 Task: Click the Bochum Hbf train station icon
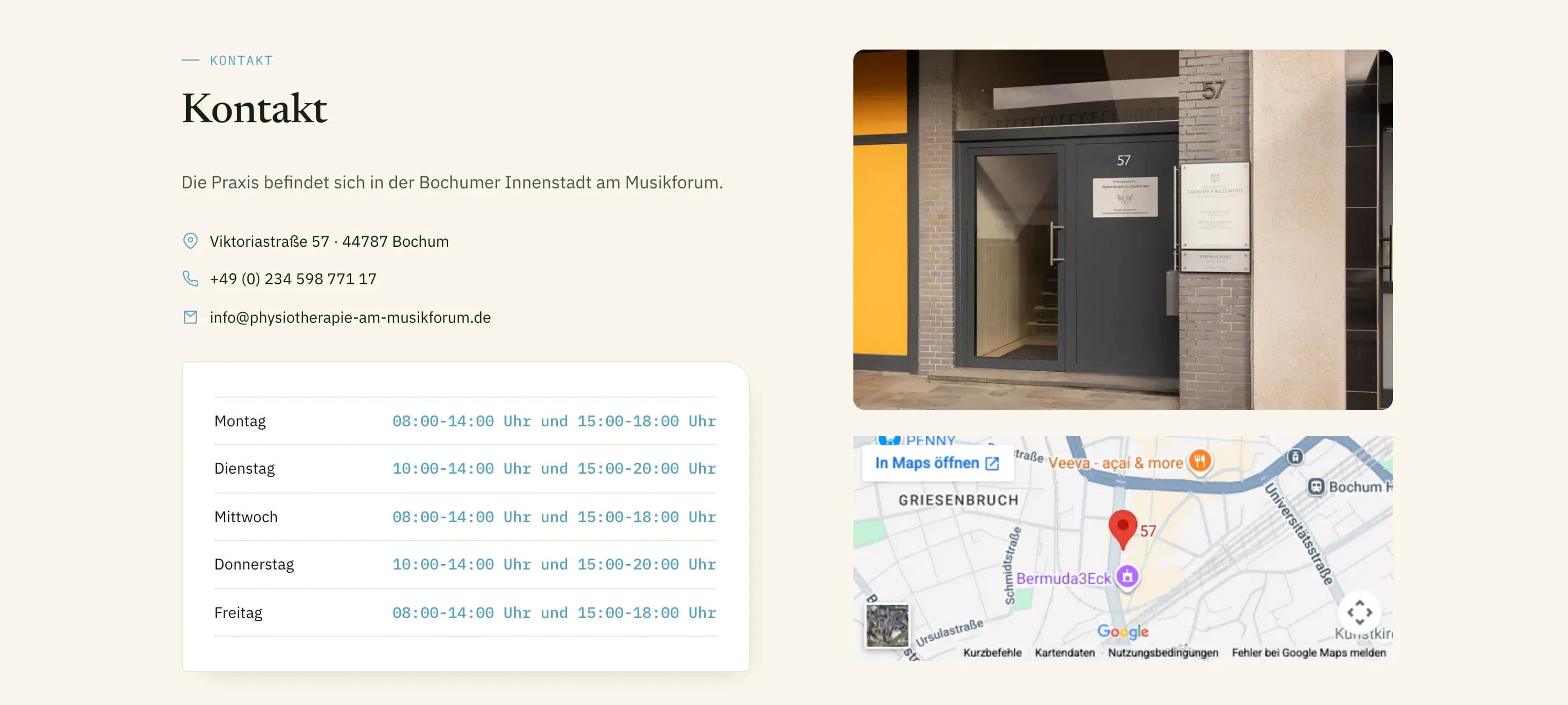(1316, 486)
